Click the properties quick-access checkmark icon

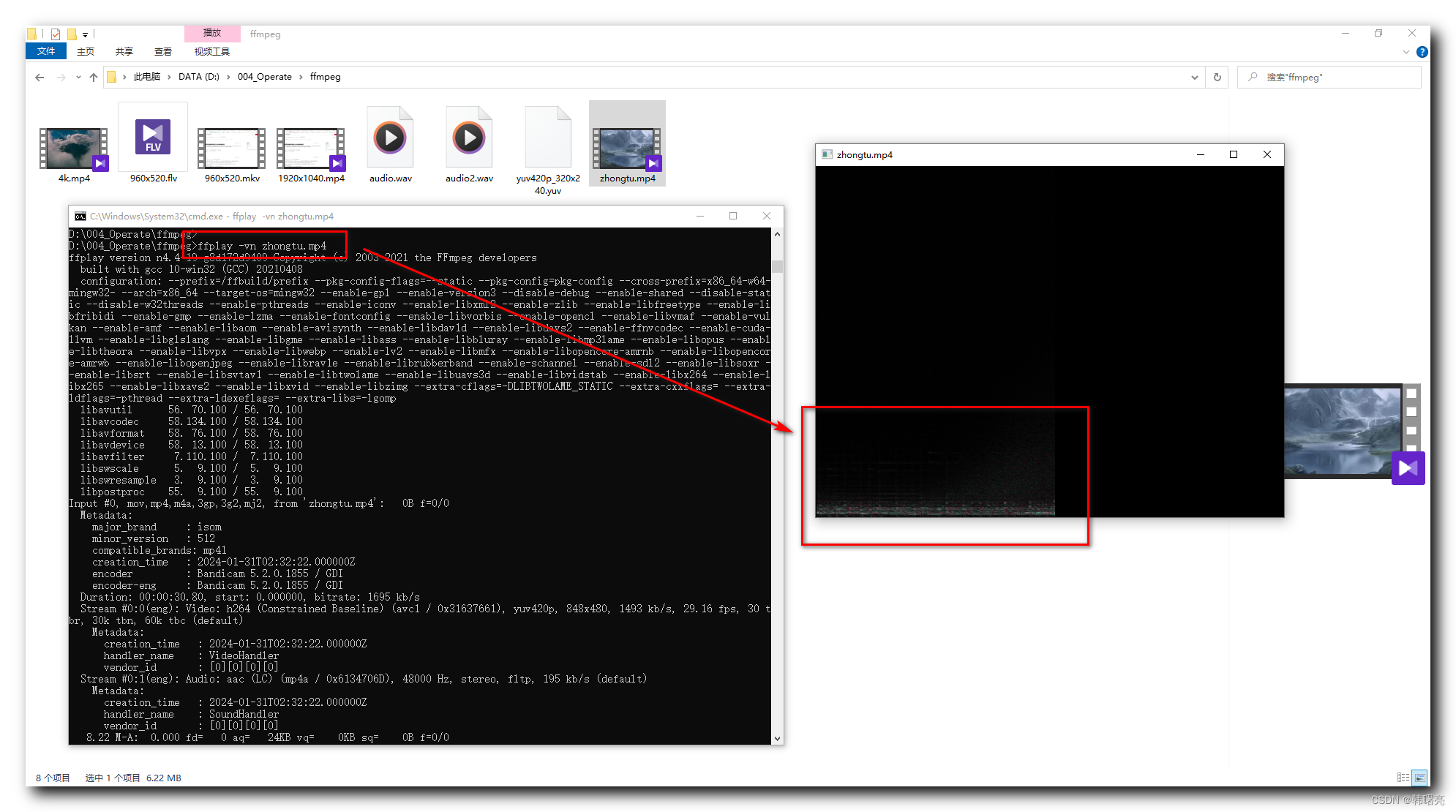point(56,34)
